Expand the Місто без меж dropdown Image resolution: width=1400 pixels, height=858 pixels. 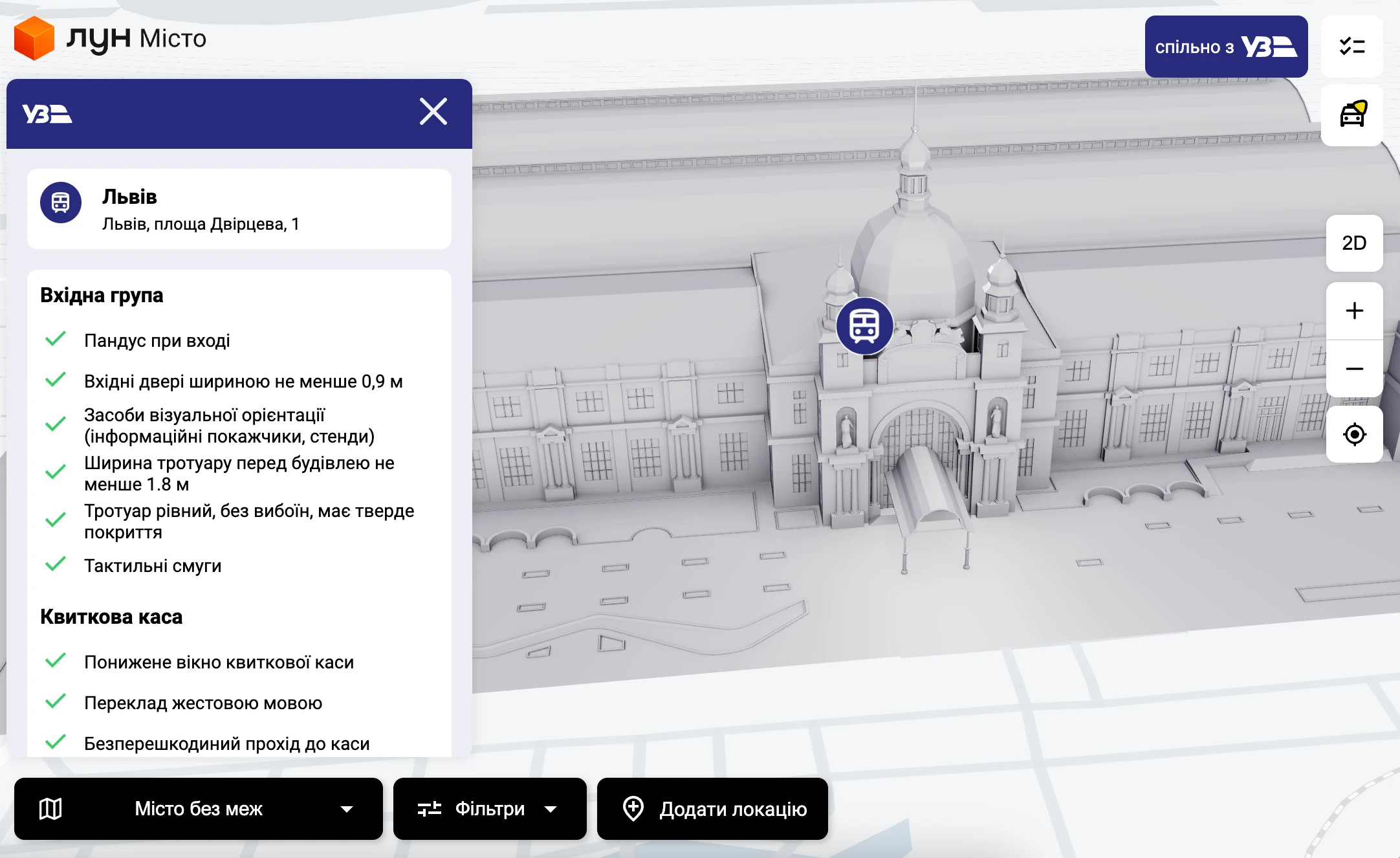[198, 809]
